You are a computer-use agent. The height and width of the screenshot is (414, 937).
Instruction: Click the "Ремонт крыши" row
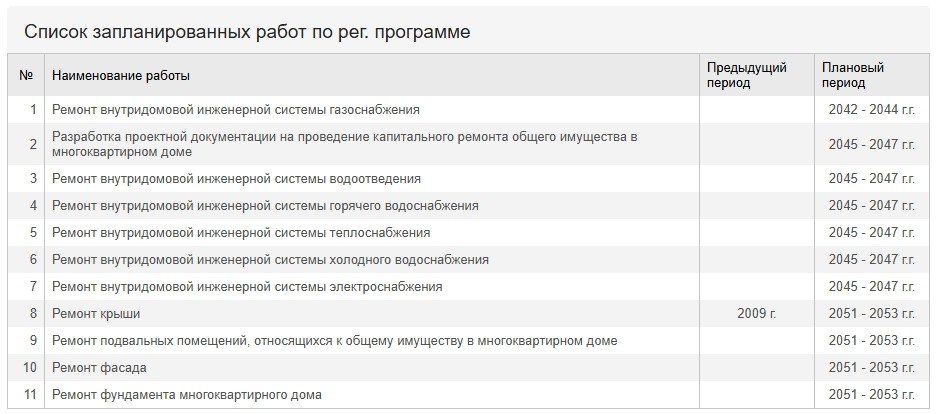96,313
